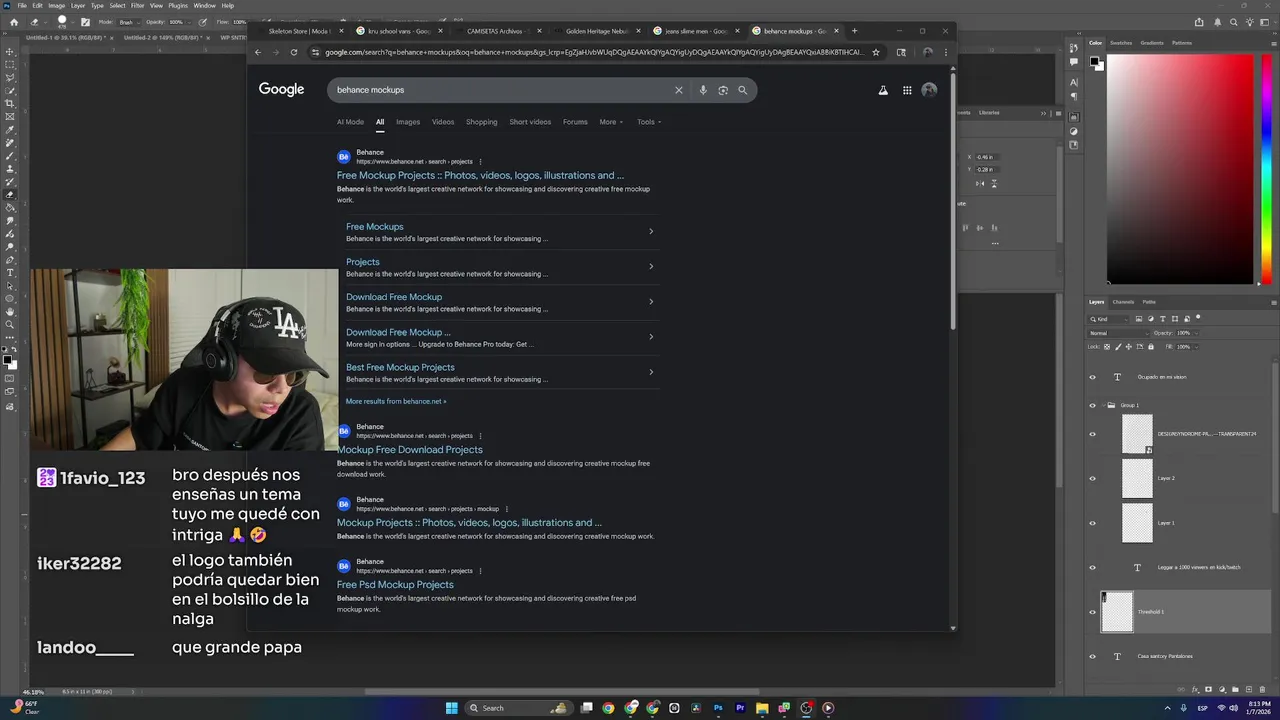Viewport: 1280px width, 720px height.
Task: Collapse Group 1 folder arrow
Action: [1103, 405]
